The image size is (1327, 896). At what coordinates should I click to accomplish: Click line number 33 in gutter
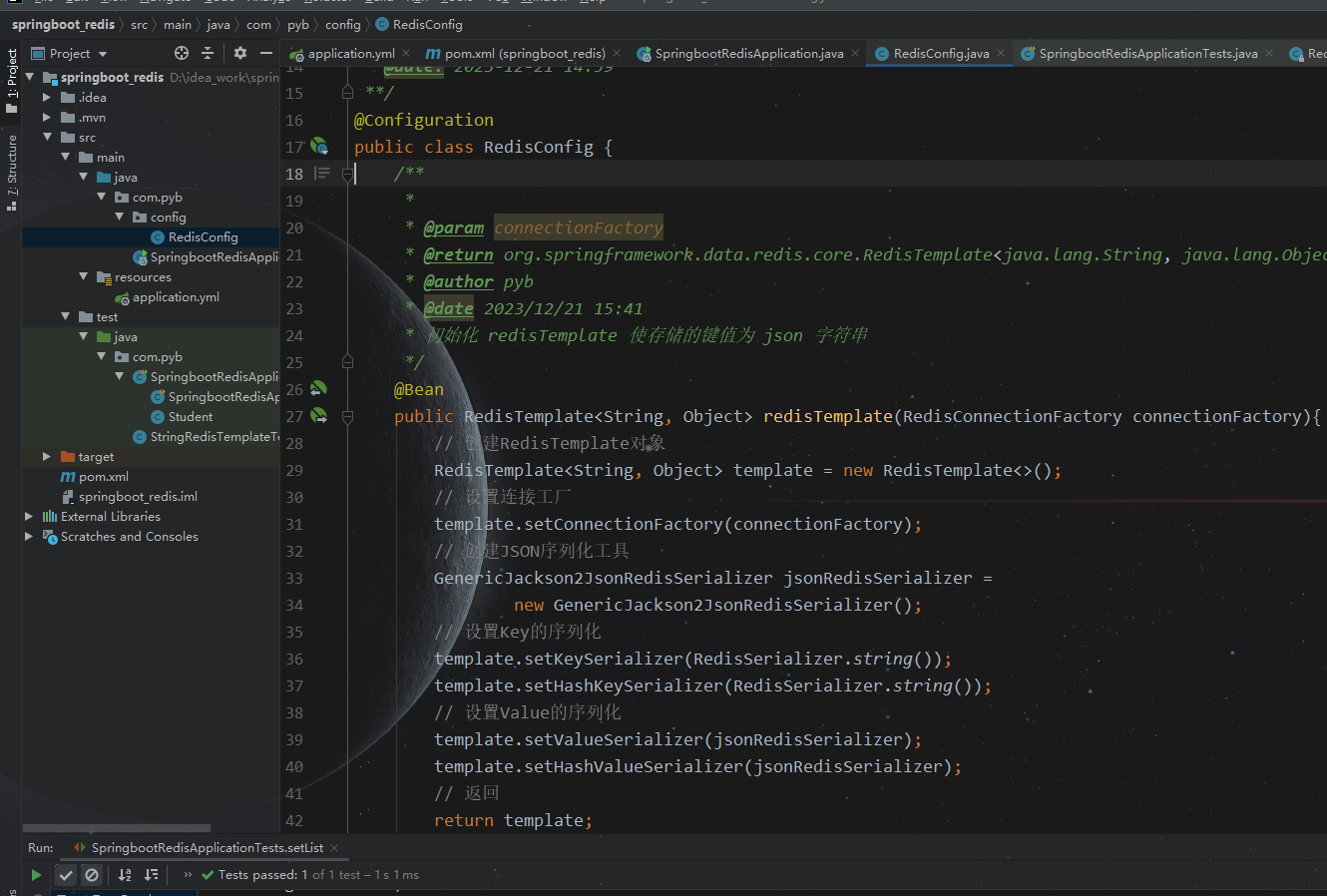coord(294,578)
